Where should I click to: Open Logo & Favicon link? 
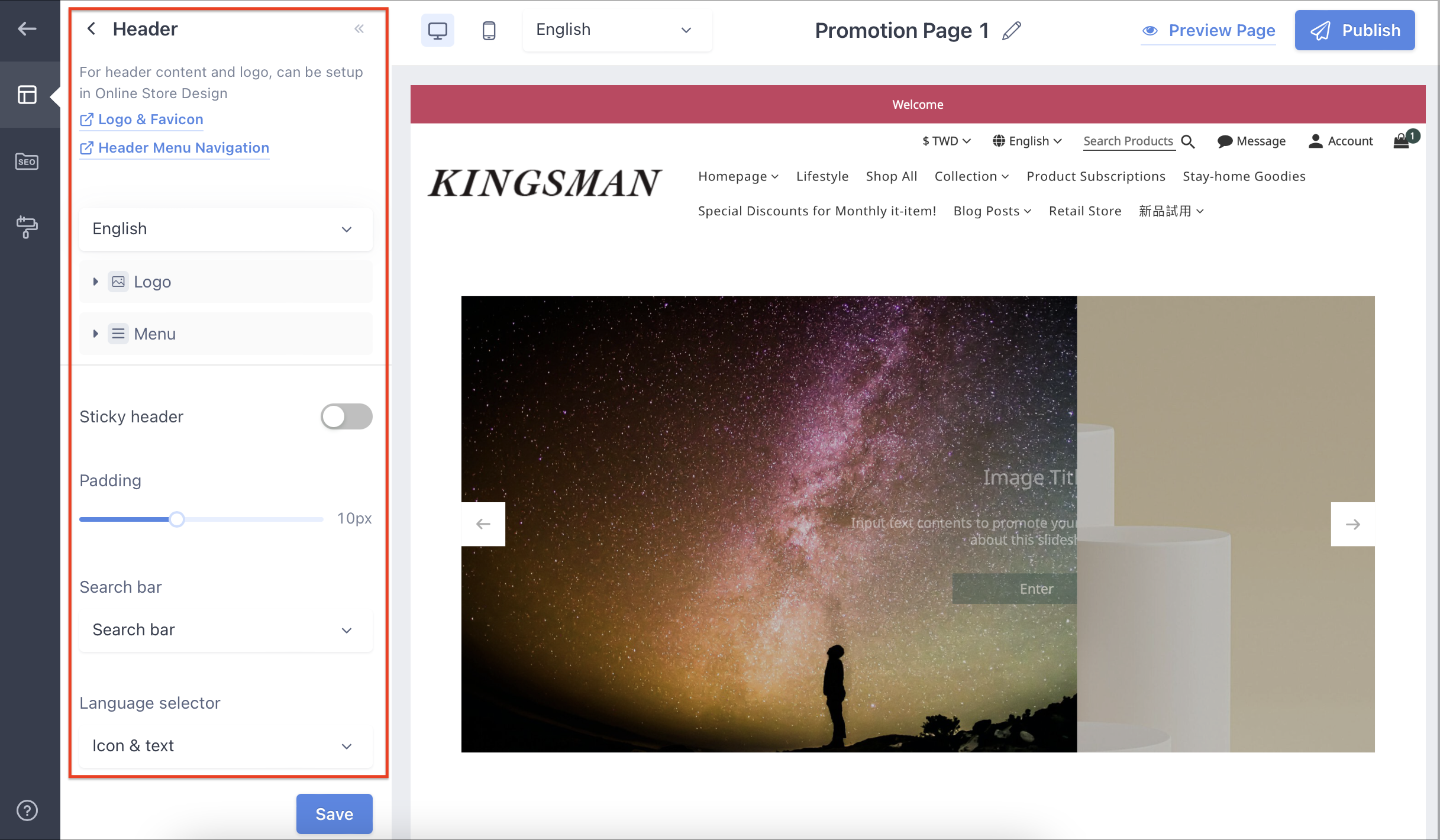(141, 119)
